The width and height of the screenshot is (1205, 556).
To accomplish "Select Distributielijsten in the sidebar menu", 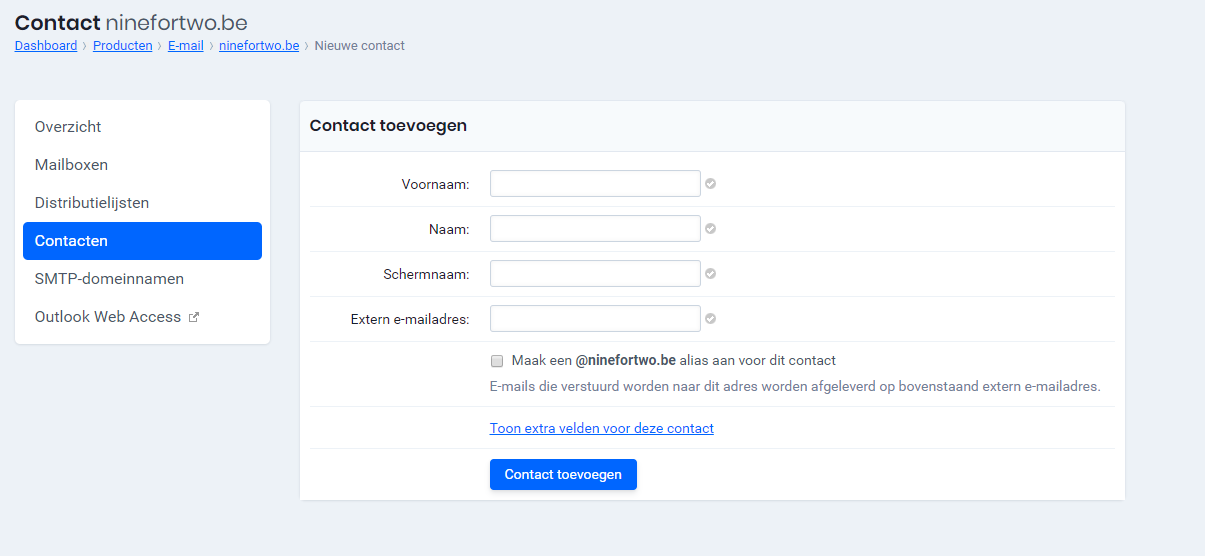I will [92, 203].
